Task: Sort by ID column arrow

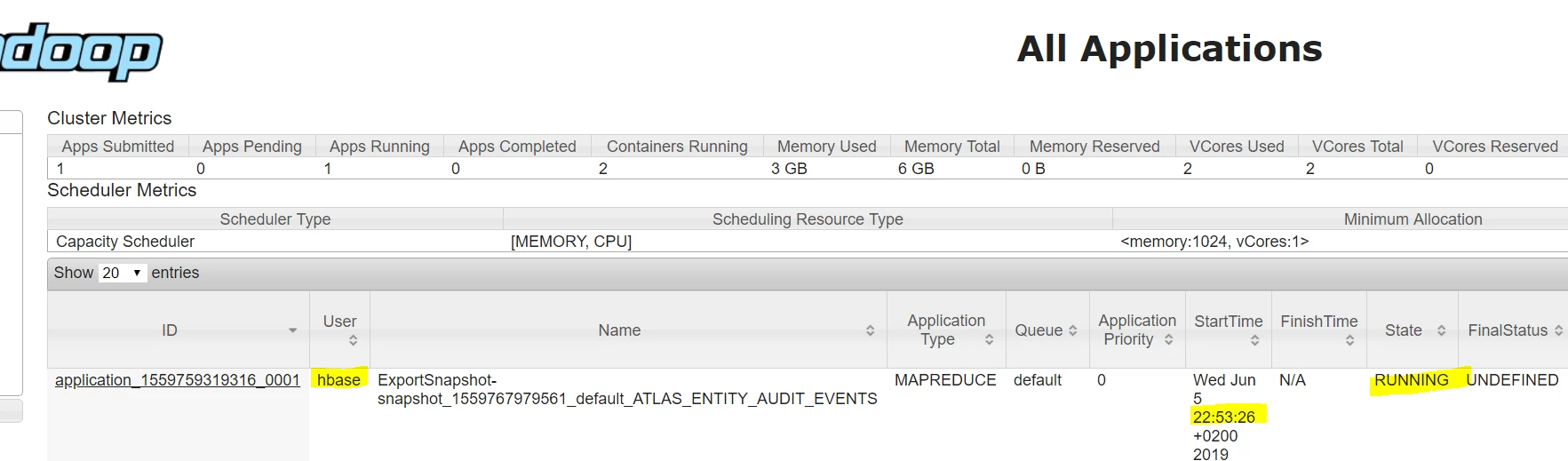Action: tap(292, 330)
